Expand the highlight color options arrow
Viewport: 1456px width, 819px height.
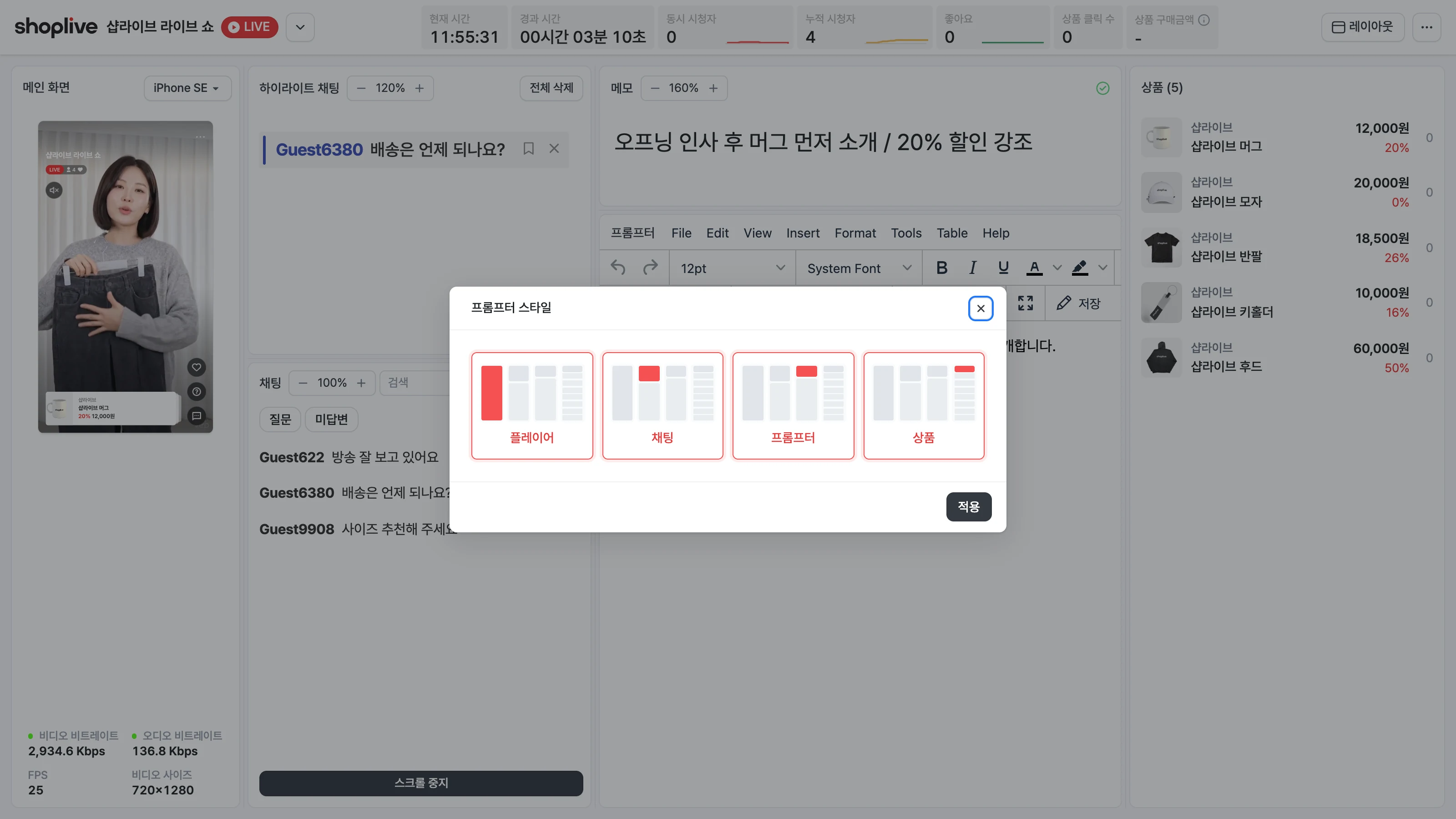[x=1103, y=268]
